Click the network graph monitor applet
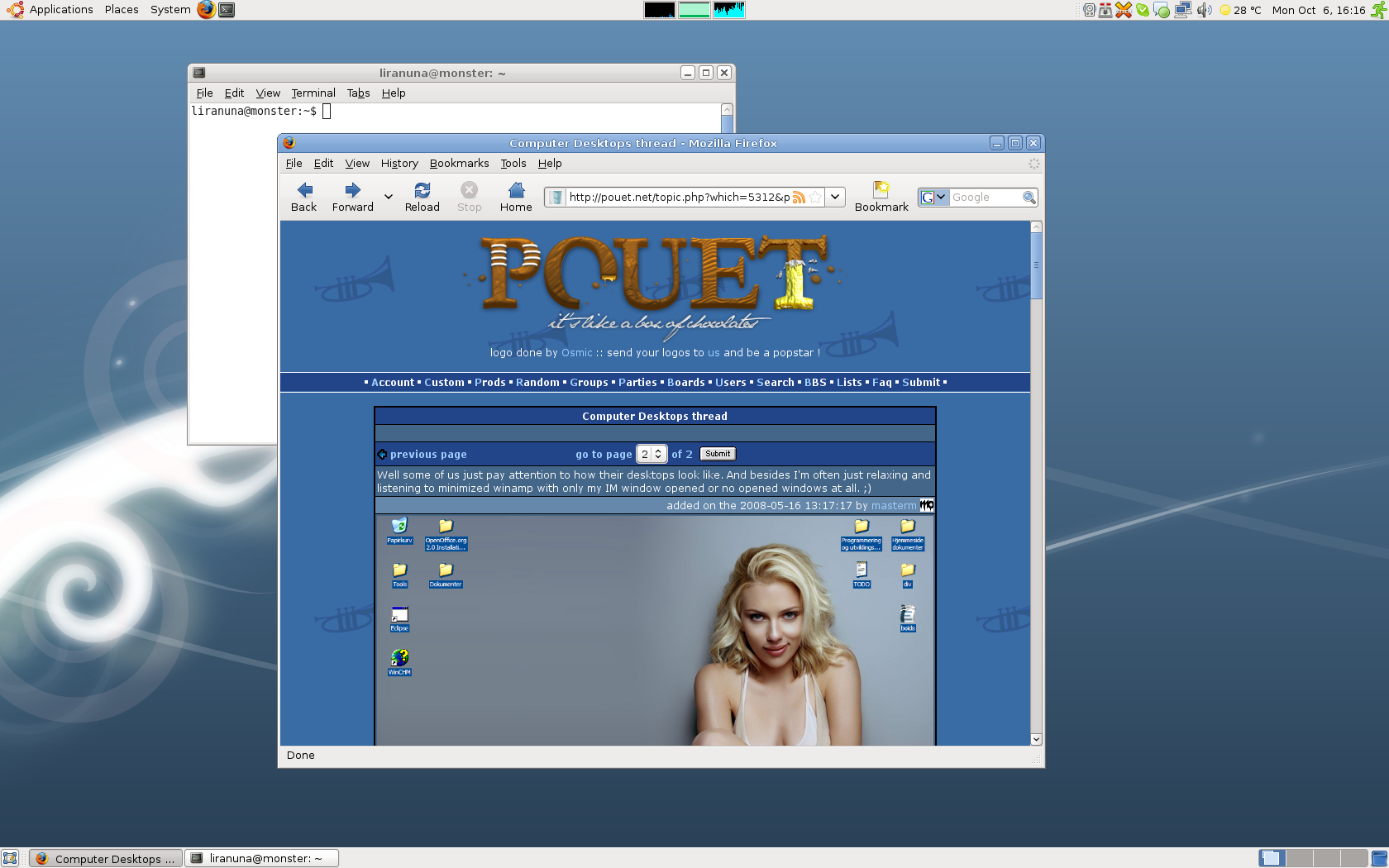1389x868 pixels. coord(729,10)
